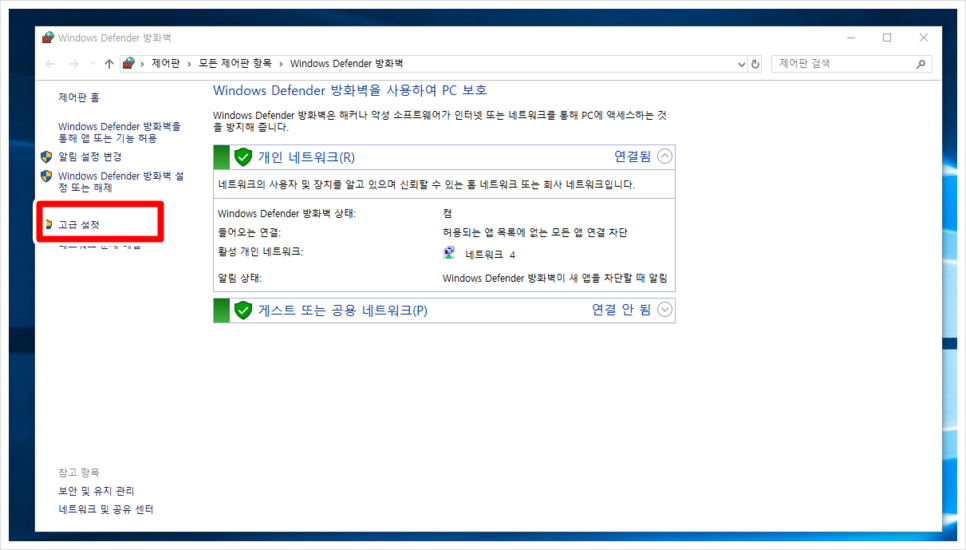Refresh the page using the refresh icon

click(755, 64)
